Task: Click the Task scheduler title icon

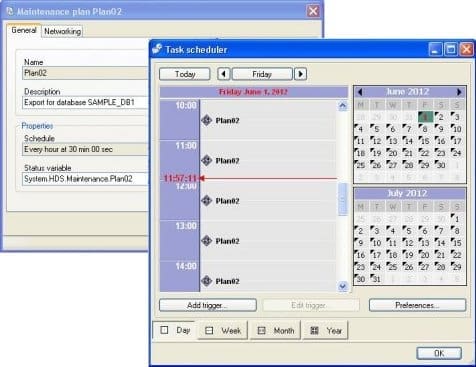Action: [157, 49]
